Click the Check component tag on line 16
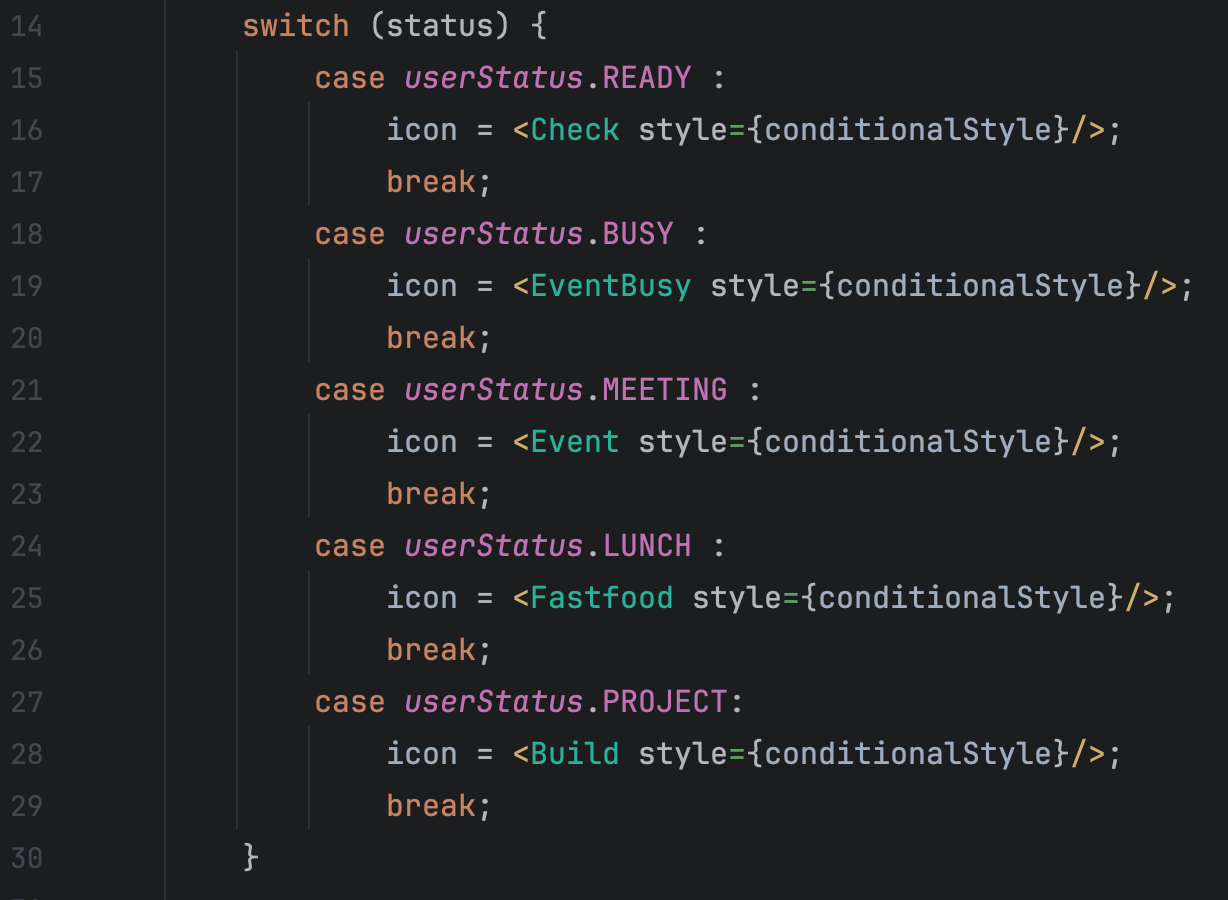Screen dimensions: 1228x900 575,129
